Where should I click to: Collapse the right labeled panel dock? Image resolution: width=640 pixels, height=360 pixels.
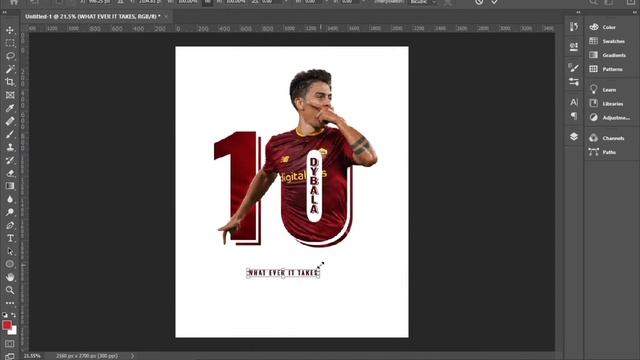coord(634,12)
